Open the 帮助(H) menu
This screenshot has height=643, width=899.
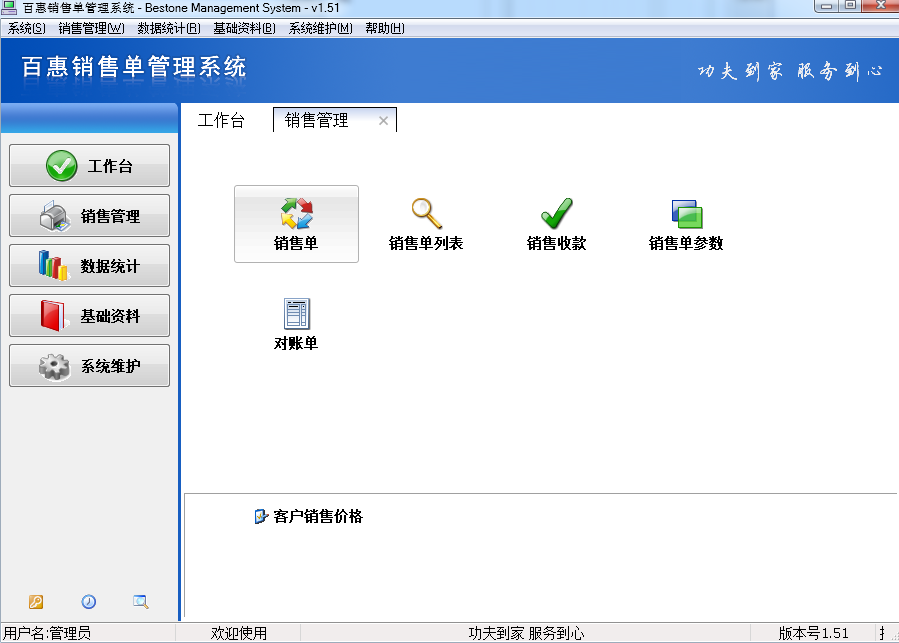[385, 28]
